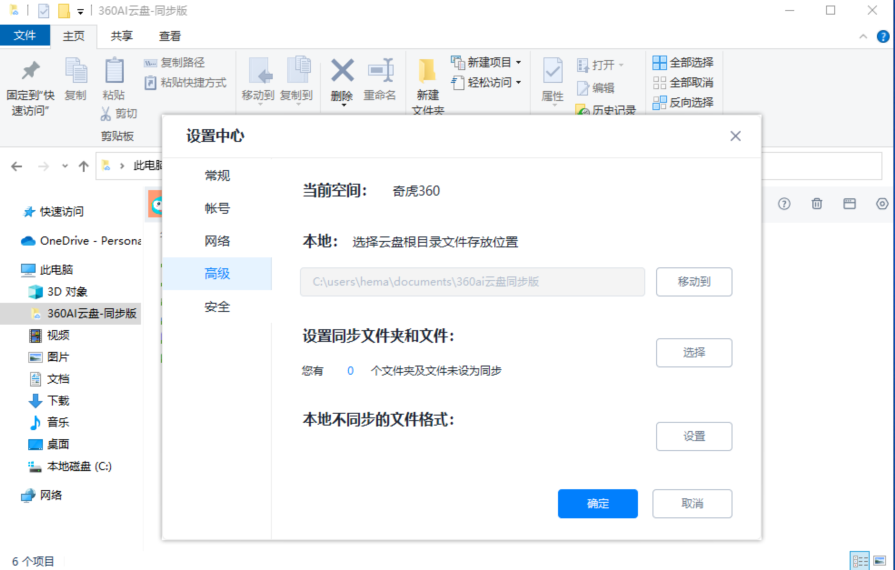This screenshot has height=570, width=895.
Task: Select Desktop (桌面) folder in tree
Action: pyautogui.click(x=49, y=444)
